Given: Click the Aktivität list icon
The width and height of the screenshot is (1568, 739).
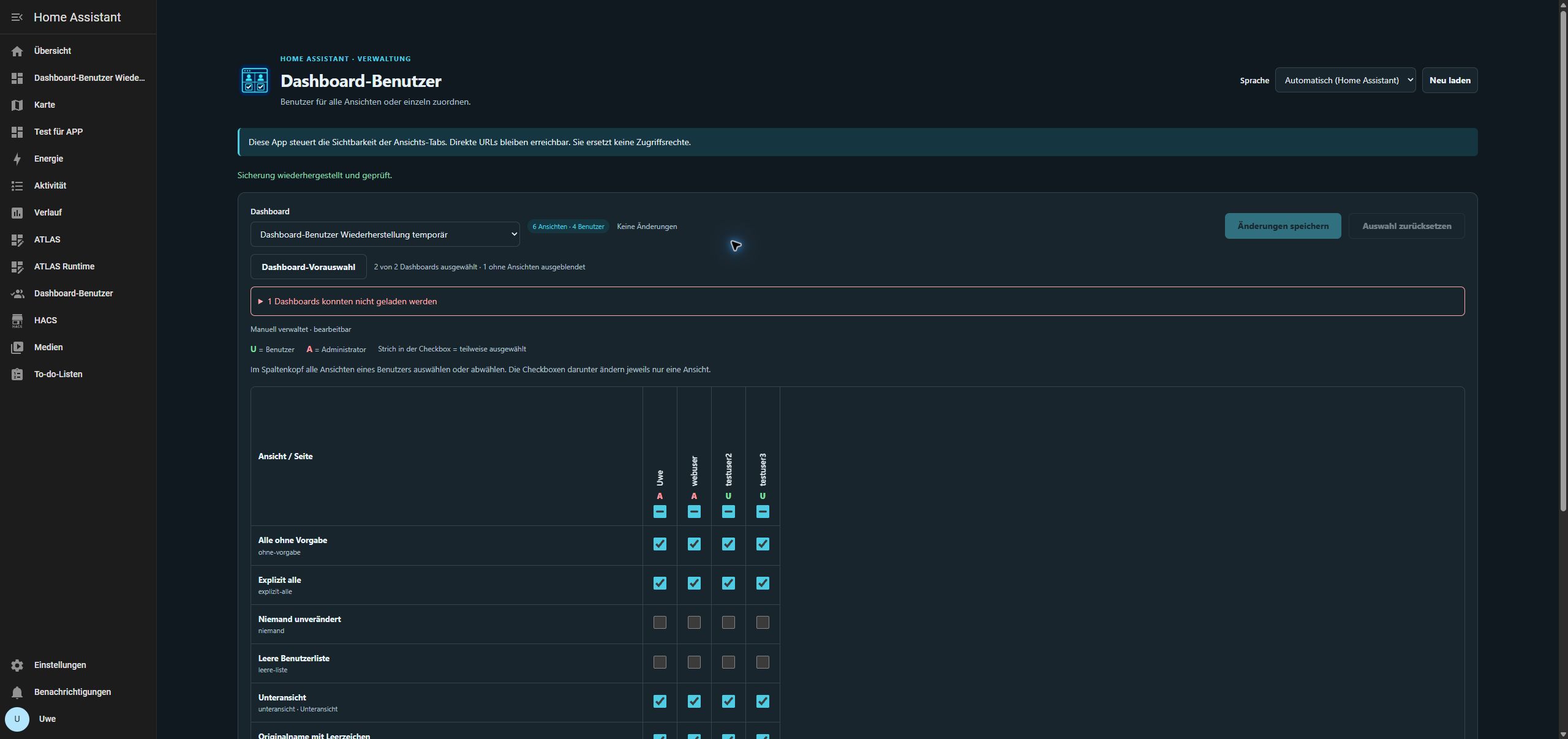Looking at the screenshot, I should (17, 186).
